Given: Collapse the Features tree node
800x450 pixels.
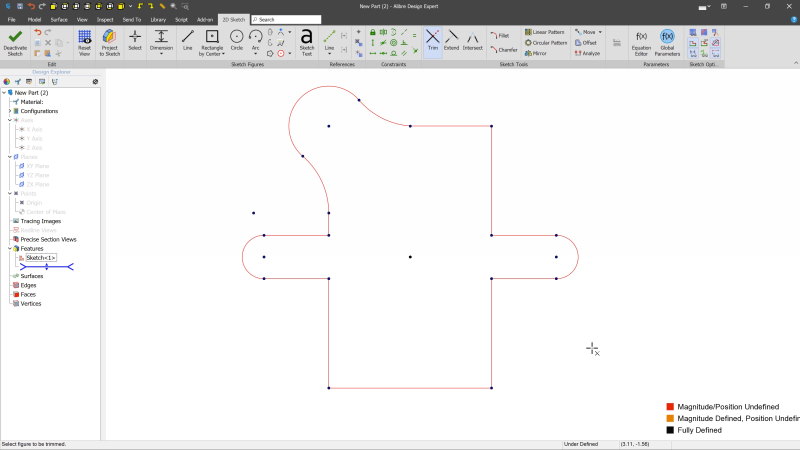Looking at the screenshot, I should (10, 248).
